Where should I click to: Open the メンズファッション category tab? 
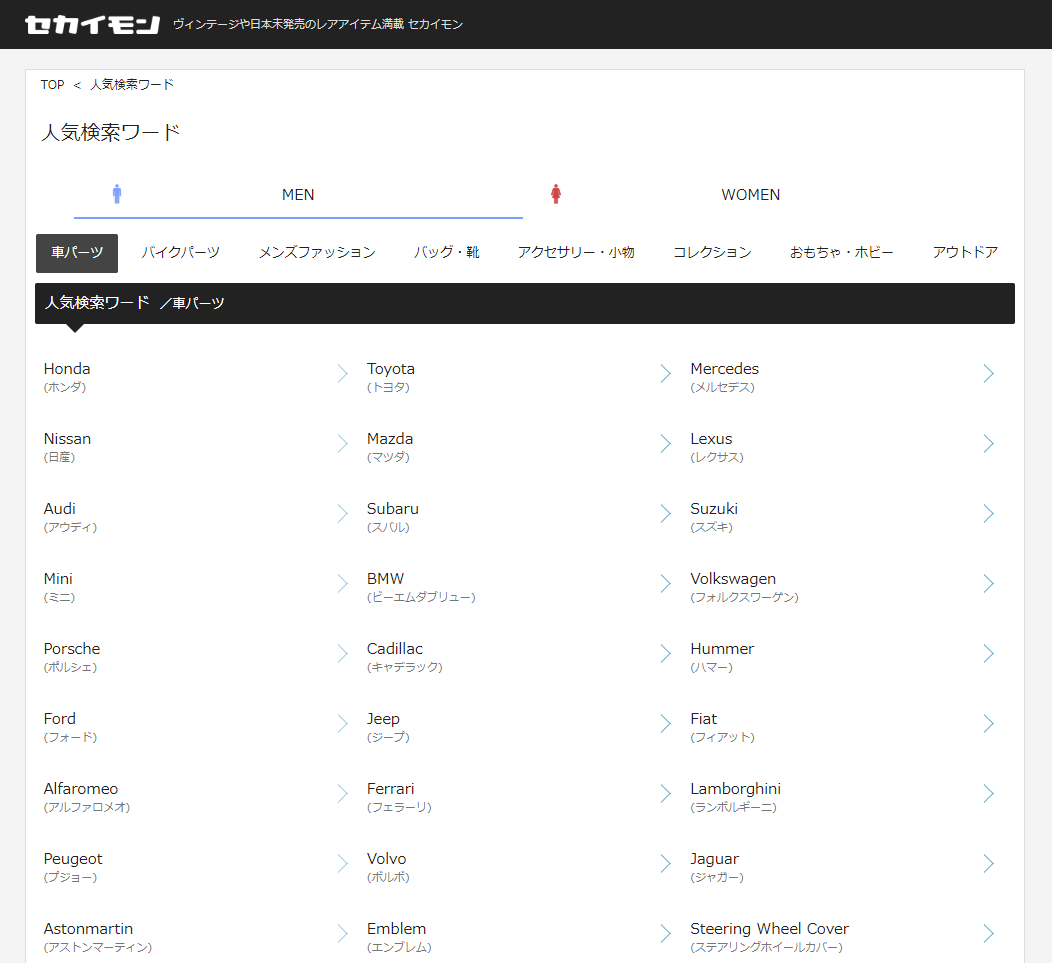tap(317, 253)
